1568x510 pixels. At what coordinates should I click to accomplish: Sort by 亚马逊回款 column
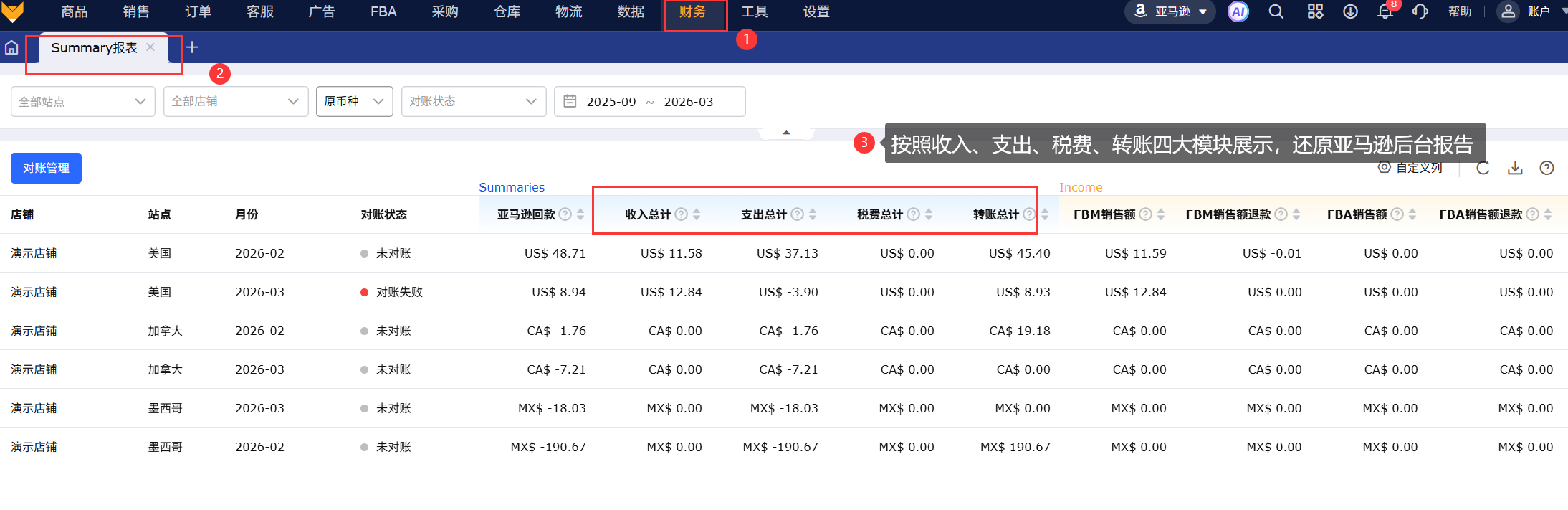(580, 214)
